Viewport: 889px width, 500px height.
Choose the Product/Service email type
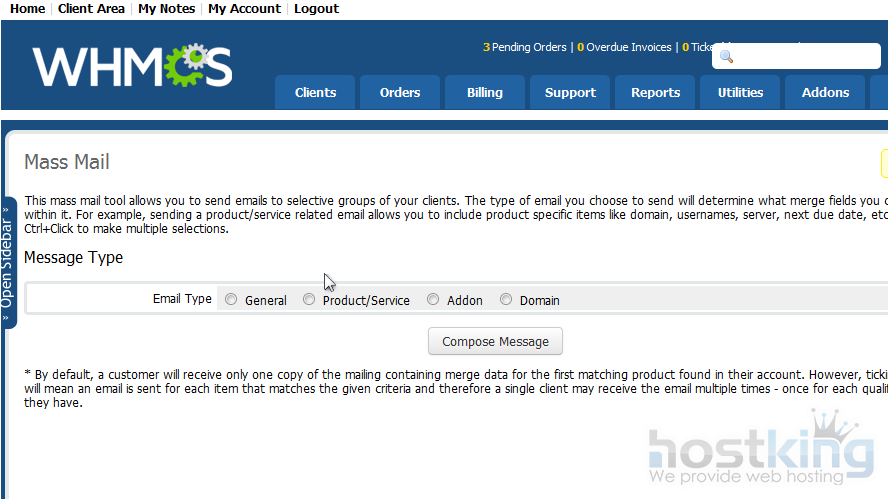click(x=309, y=299)
